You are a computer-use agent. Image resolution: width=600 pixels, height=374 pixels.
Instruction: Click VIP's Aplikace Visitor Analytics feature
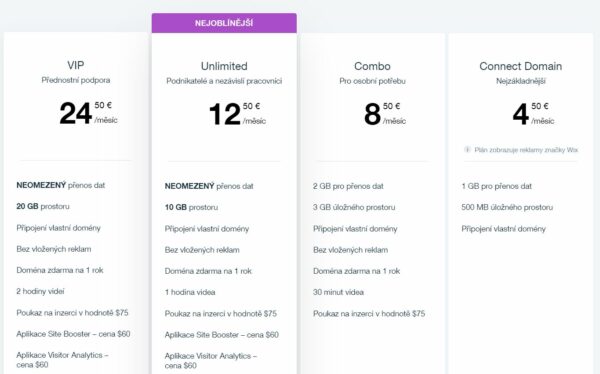tap(62, 360)
